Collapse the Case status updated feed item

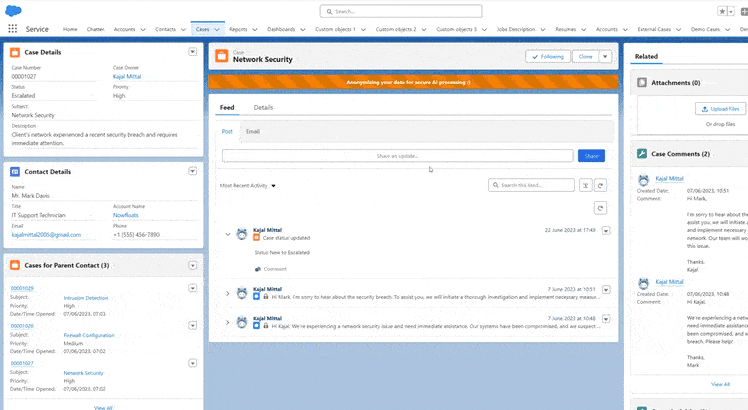click(x=228, y=234)
